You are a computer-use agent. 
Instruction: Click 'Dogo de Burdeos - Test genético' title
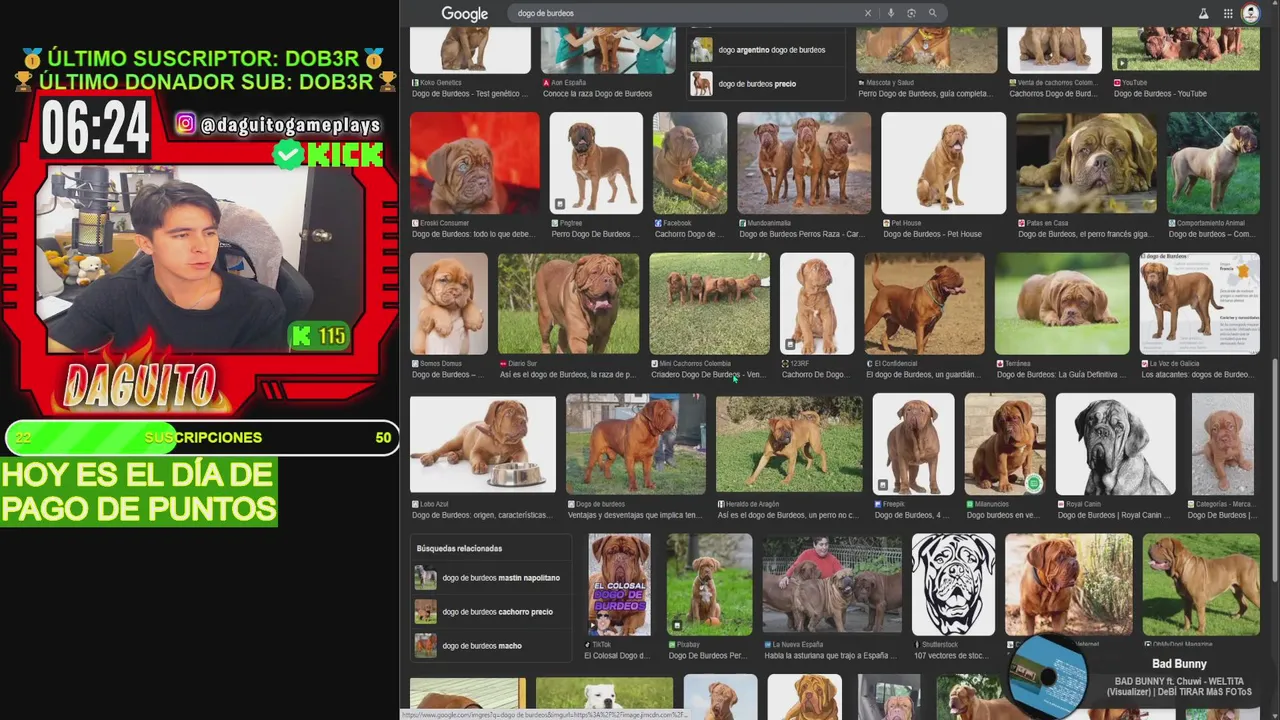coord(470,94)
